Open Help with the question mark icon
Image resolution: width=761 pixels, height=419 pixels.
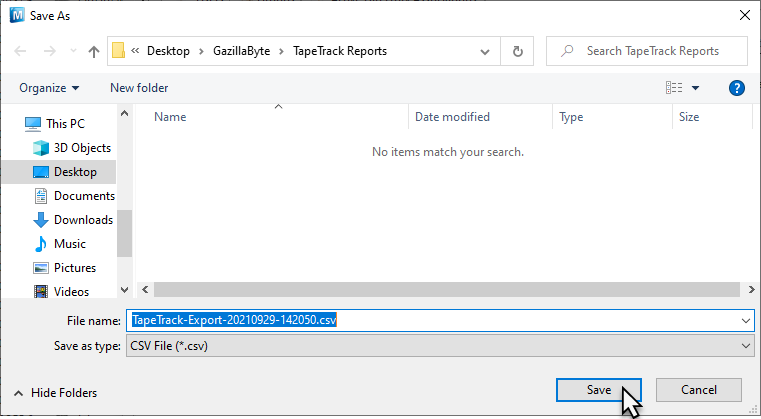point(736,88)
